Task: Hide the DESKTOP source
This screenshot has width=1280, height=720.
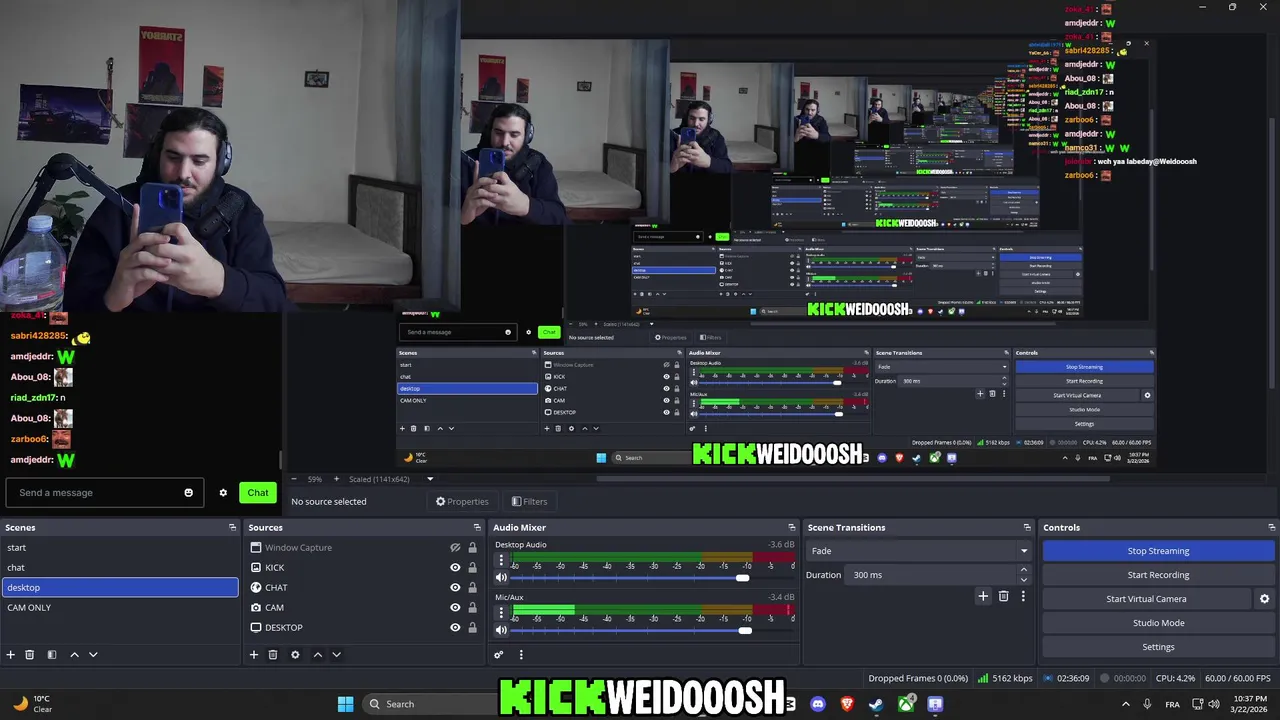Action: [455, 627]
